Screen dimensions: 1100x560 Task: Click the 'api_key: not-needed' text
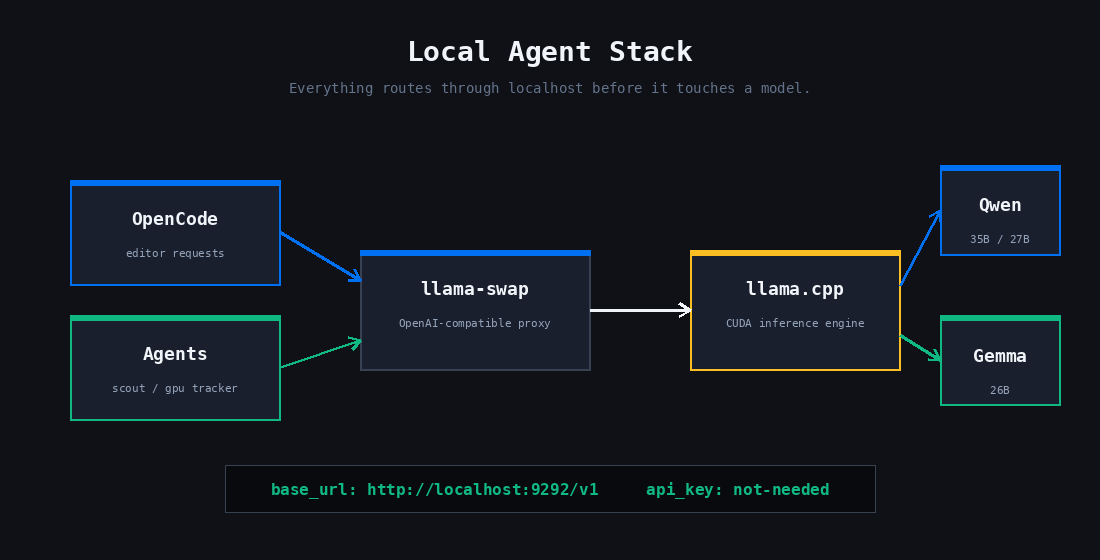738,490
